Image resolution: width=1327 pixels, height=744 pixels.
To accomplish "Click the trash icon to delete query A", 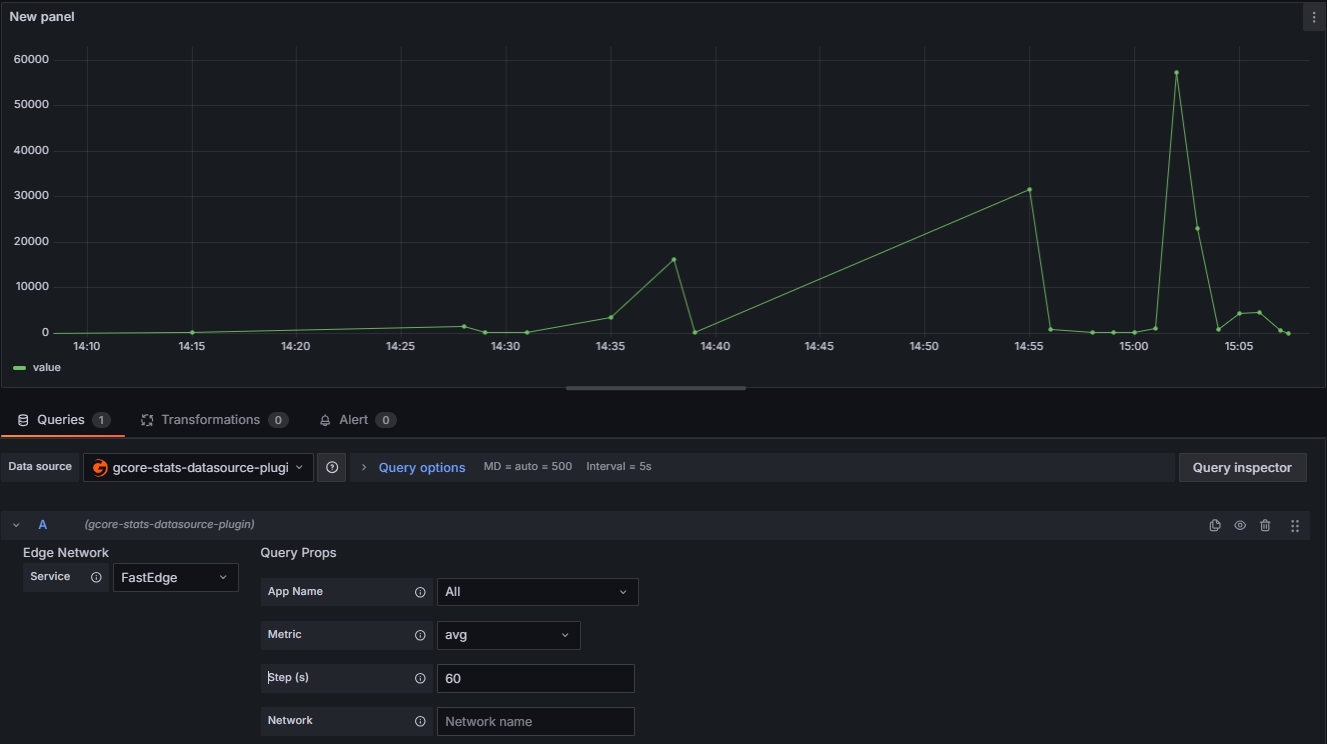I will click(x=1265, y=525).
